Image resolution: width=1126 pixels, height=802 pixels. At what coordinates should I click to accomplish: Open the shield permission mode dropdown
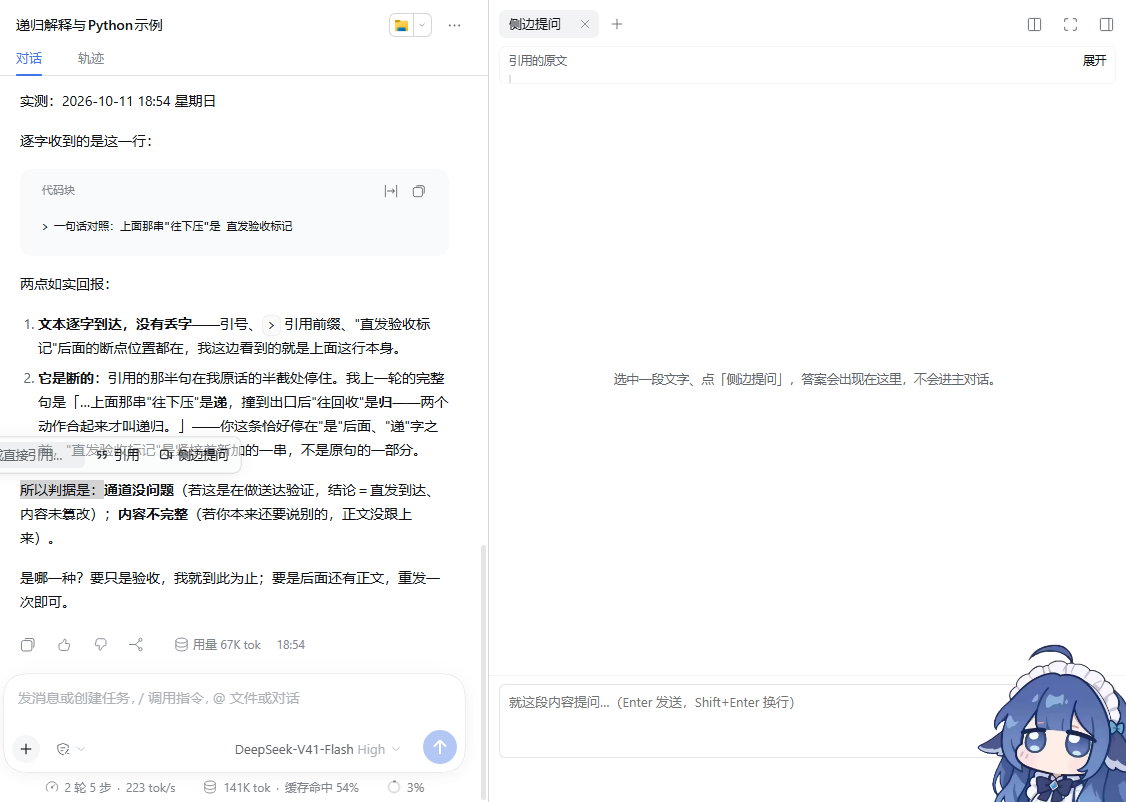[70, 749]
